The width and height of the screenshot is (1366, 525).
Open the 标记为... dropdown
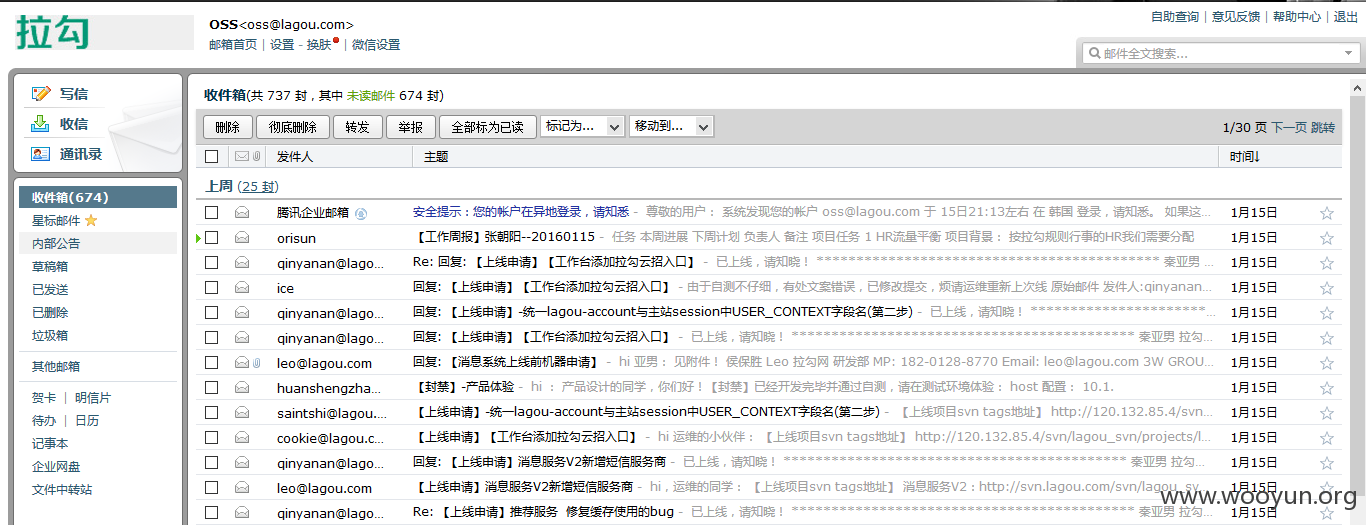point(582,126)
